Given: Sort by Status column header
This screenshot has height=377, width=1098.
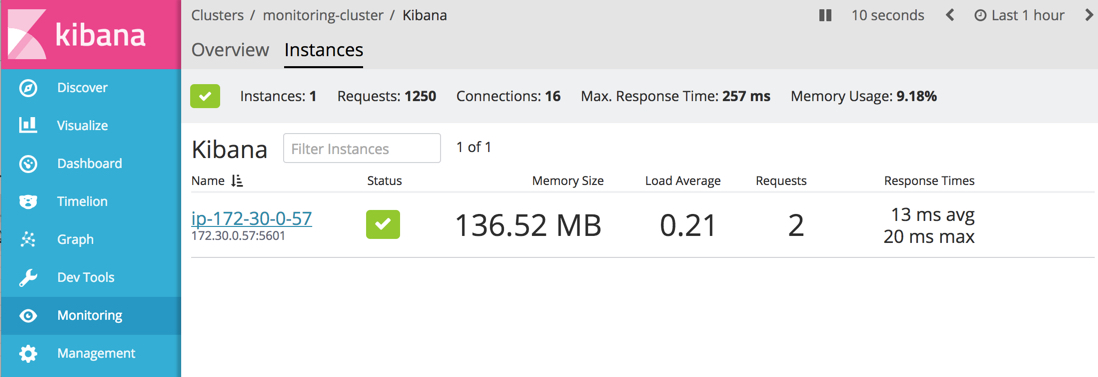Looking at the screenshot, I should [x=384, y=181].
